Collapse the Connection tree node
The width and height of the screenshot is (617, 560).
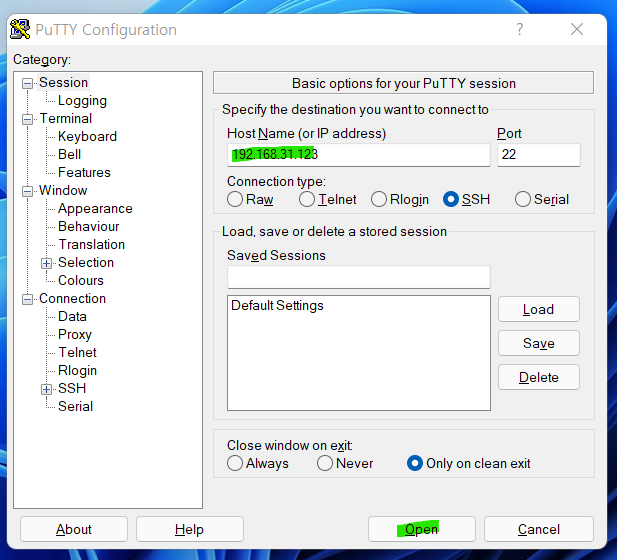pos(28,299)
